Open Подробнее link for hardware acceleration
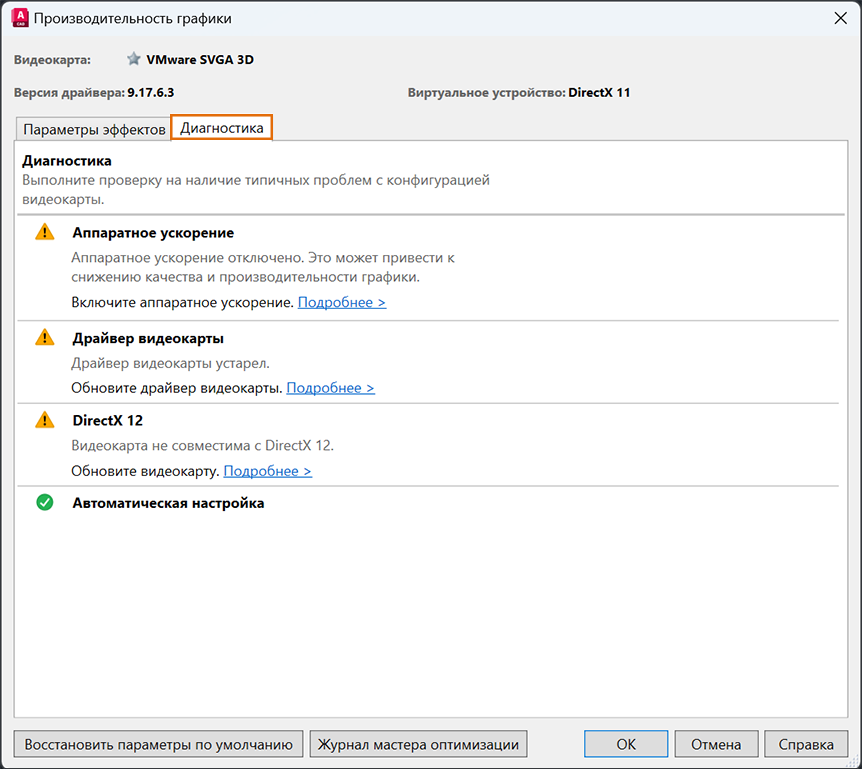The width and height of the screenshot is (862, 769). [x=342, y=302]
